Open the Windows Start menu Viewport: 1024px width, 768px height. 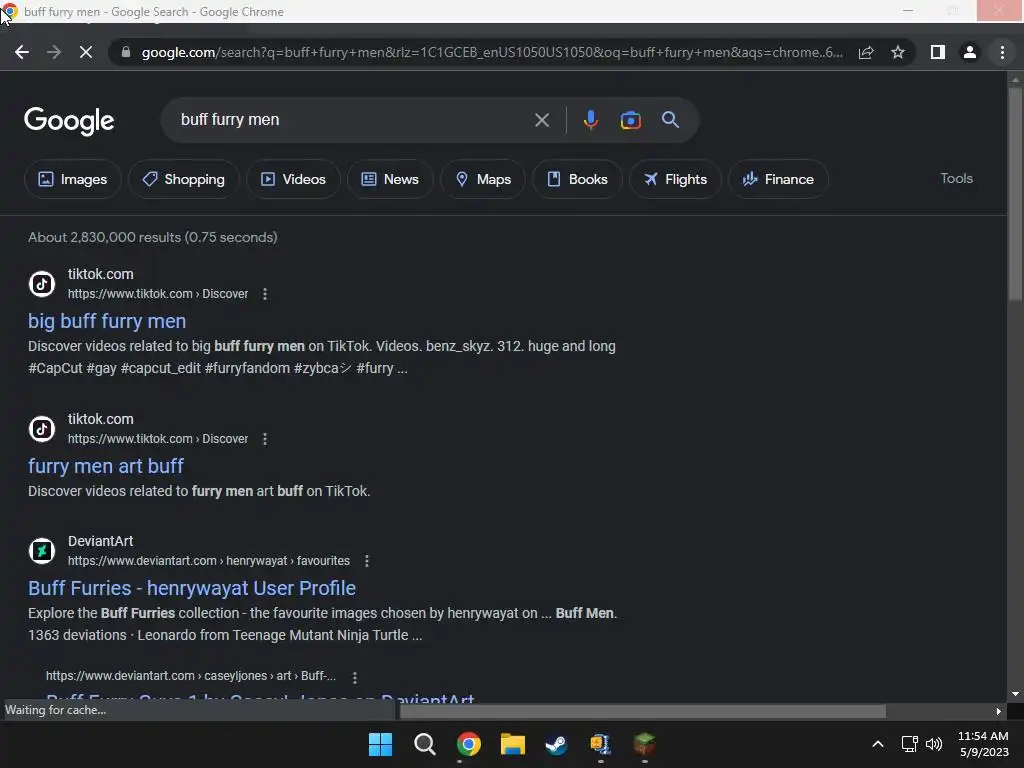pos(380,744)
